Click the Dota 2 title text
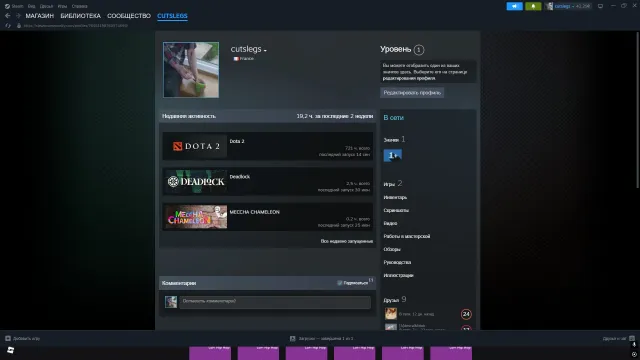 tap(237, 141)
